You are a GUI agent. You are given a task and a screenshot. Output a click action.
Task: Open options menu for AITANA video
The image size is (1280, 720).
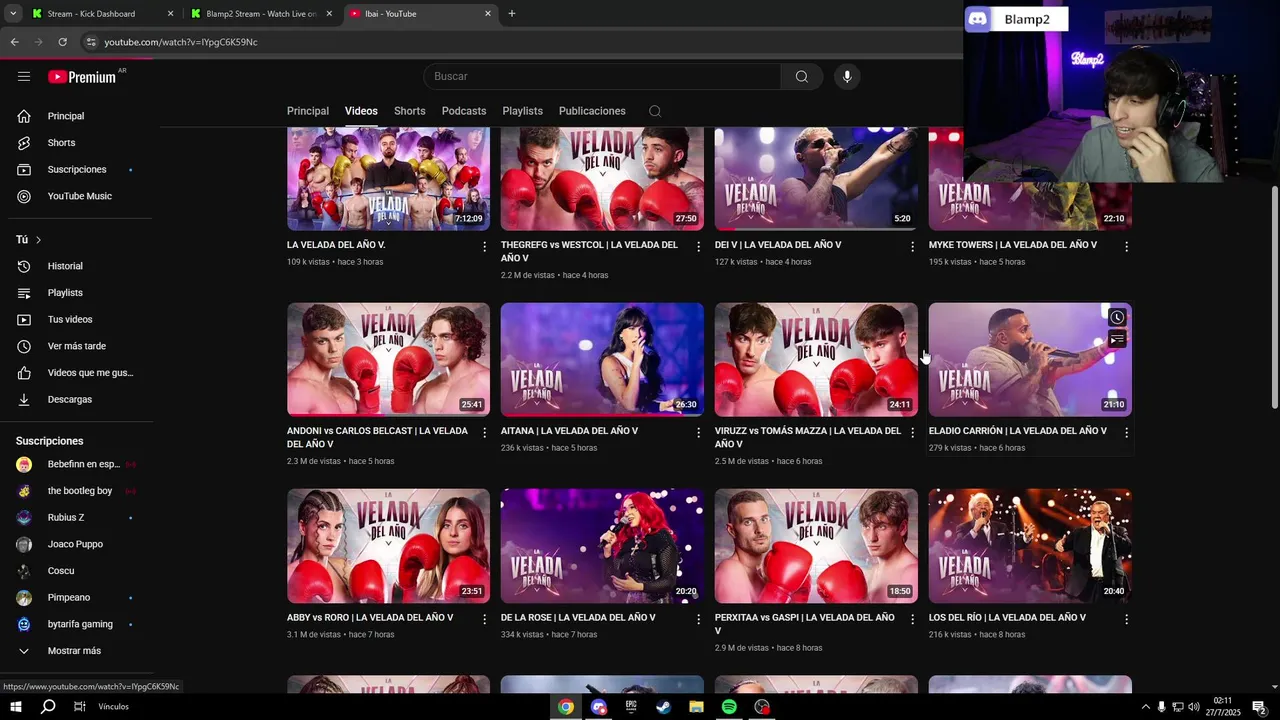pyautogui.click(x=699, y=432)
